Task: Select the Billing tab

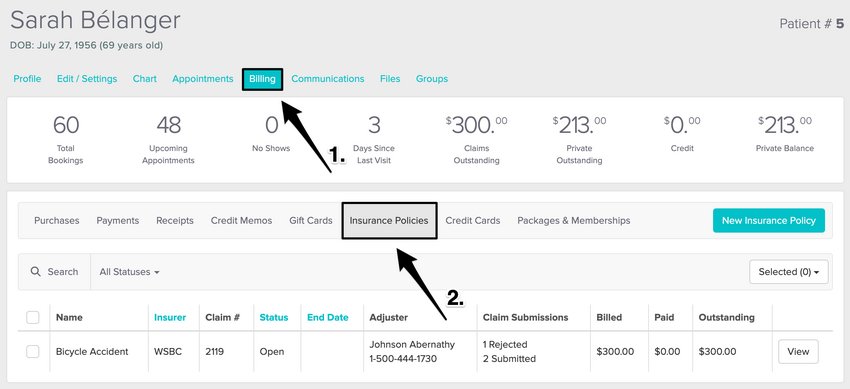Action: [x=262, y=79]
